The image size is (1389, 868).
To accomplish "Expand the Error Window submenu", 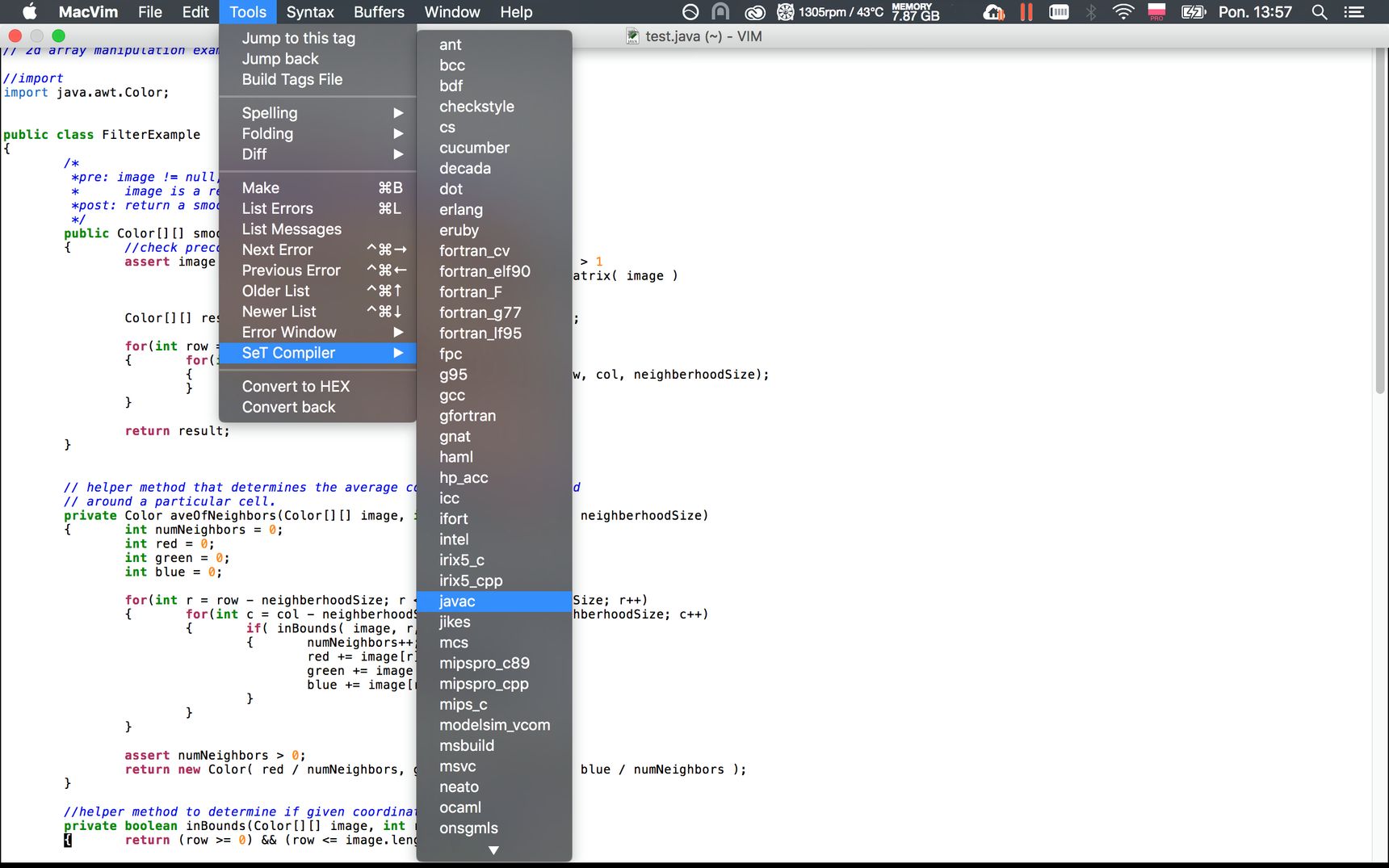I will pos(317,333).
